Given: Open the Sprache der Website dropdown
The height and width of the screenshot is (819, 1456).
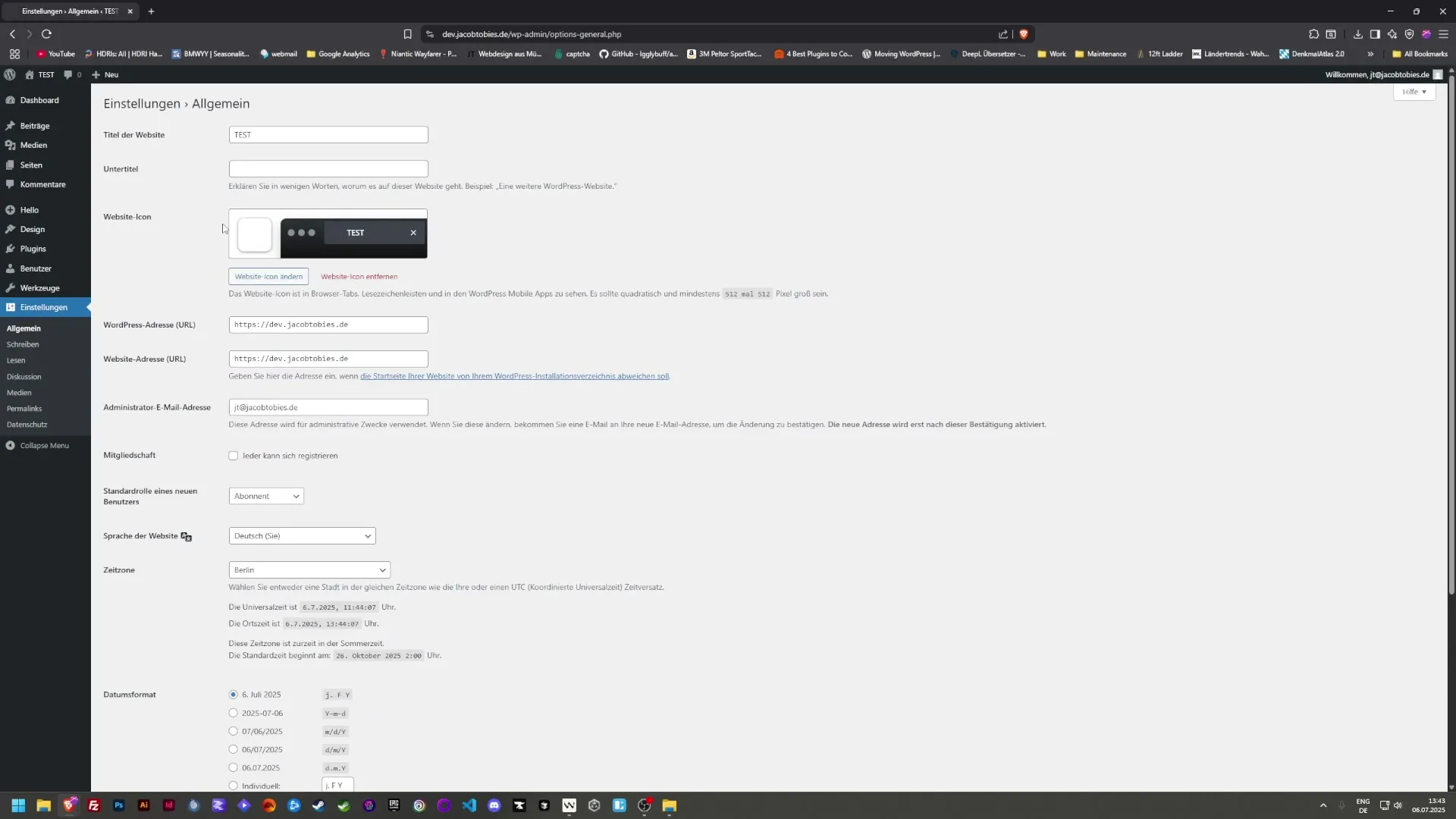Looking at the screenshot, I should (x=302, y=536).
